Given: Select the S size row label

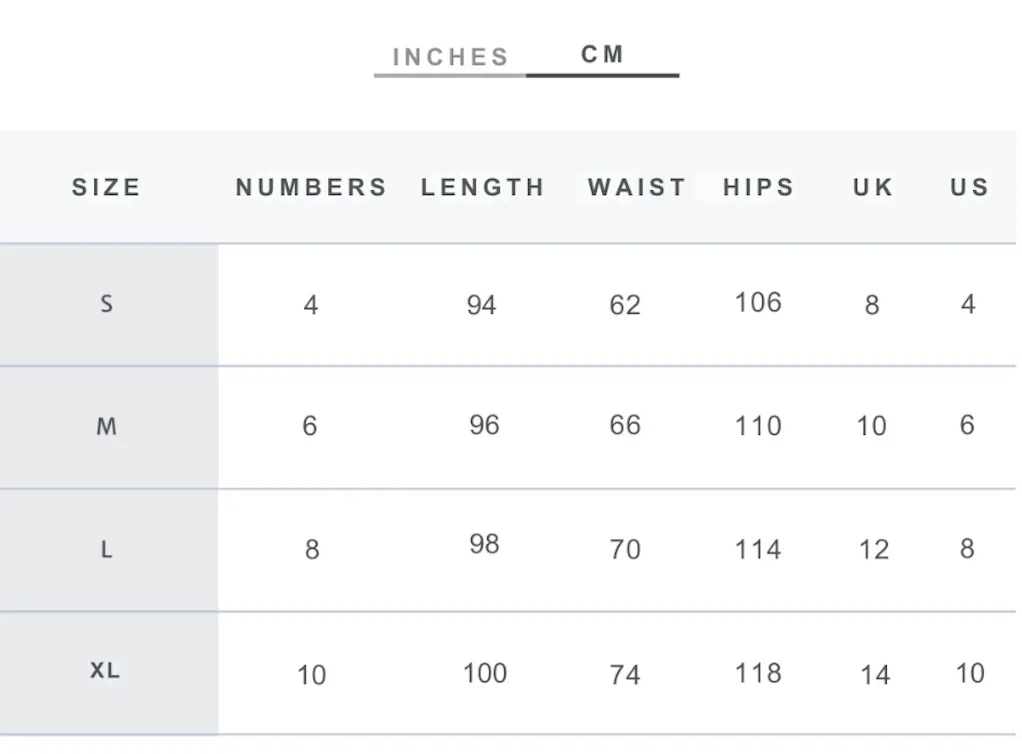Looking at the screenshot, I should (x=107, y=304).
